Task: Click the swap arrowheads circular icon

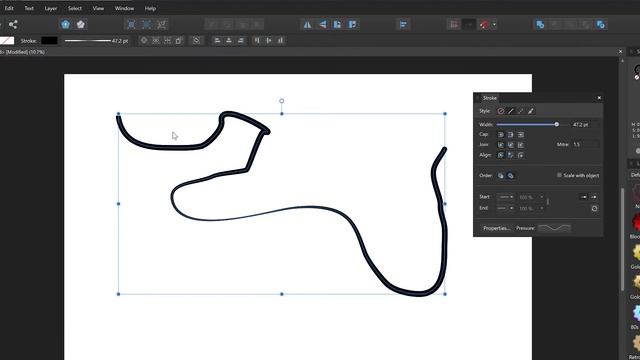Action: pos(594,209)
